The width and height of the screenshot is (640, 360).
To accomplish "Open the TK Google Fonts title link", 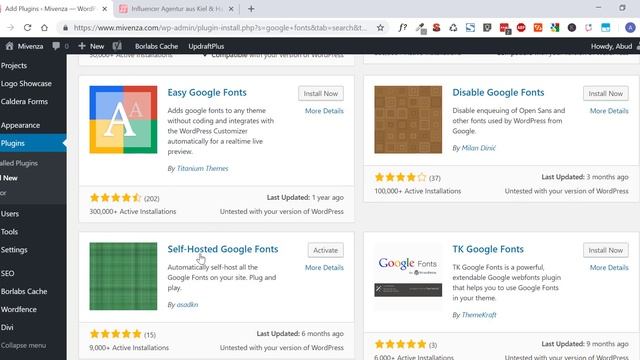I will (488, 249).
